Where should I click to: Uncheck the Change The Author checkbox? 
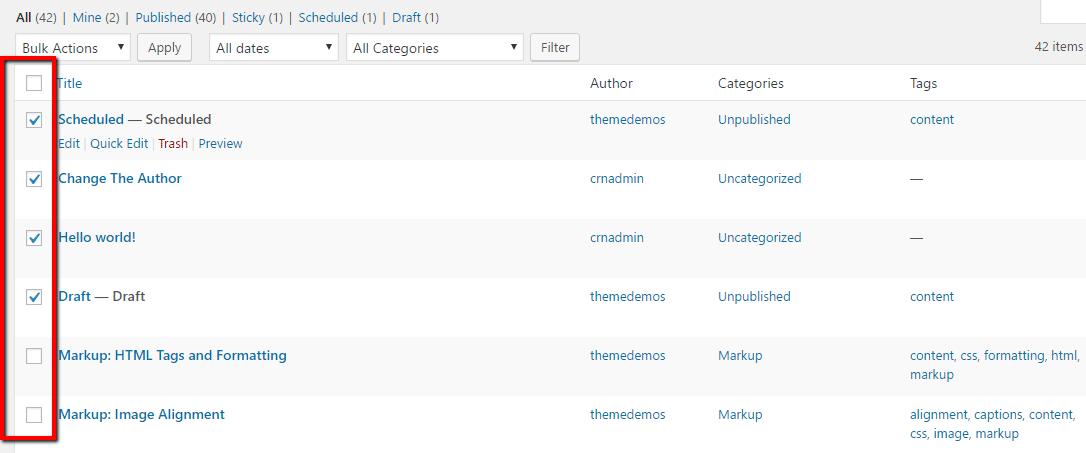click(34, 179)
